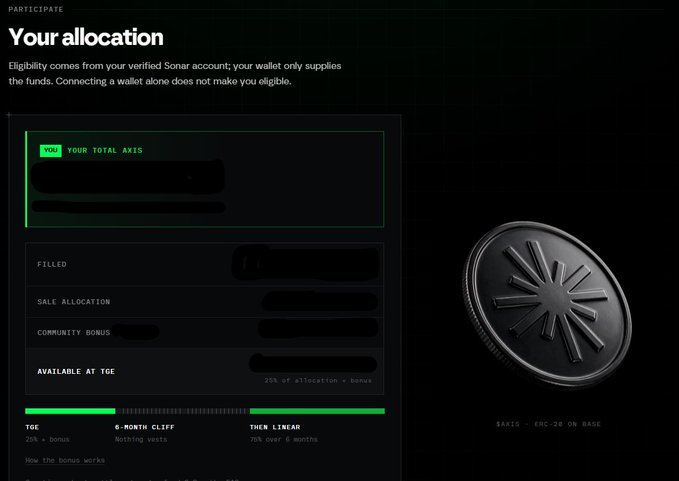
Task: Click the linear vesting green bar segment
Action: (317, 411)
